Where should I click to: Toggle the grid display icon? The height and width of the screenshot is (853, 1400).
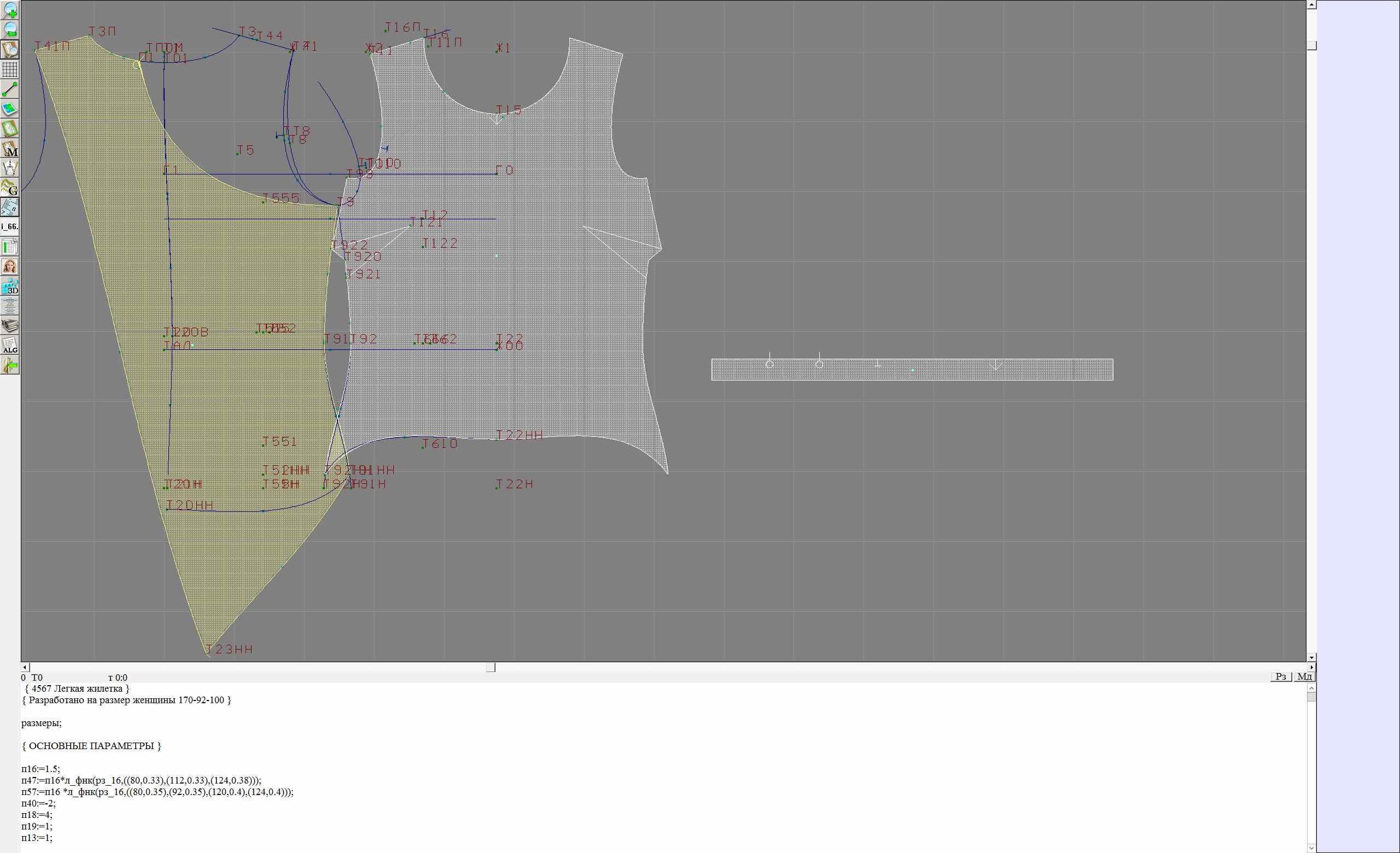10,69
